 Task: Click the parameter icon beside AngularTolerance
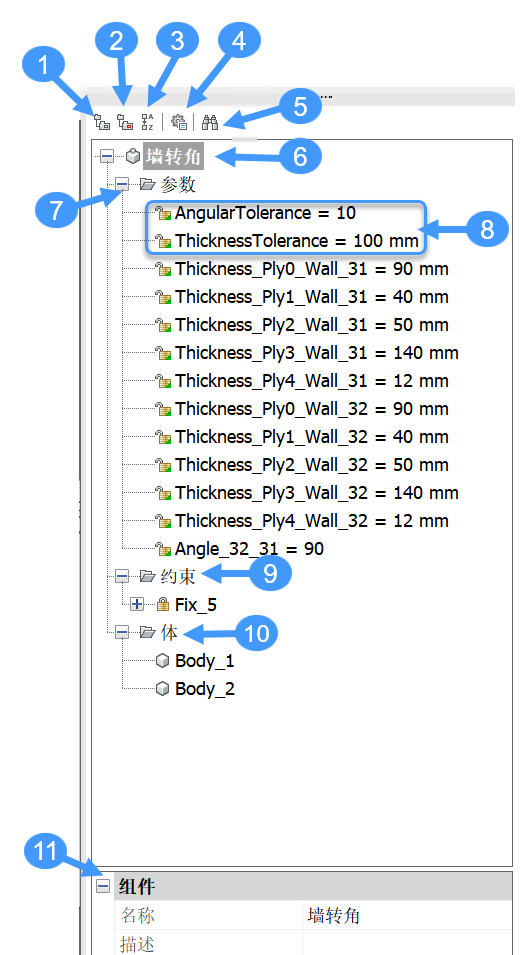[163, 213]
